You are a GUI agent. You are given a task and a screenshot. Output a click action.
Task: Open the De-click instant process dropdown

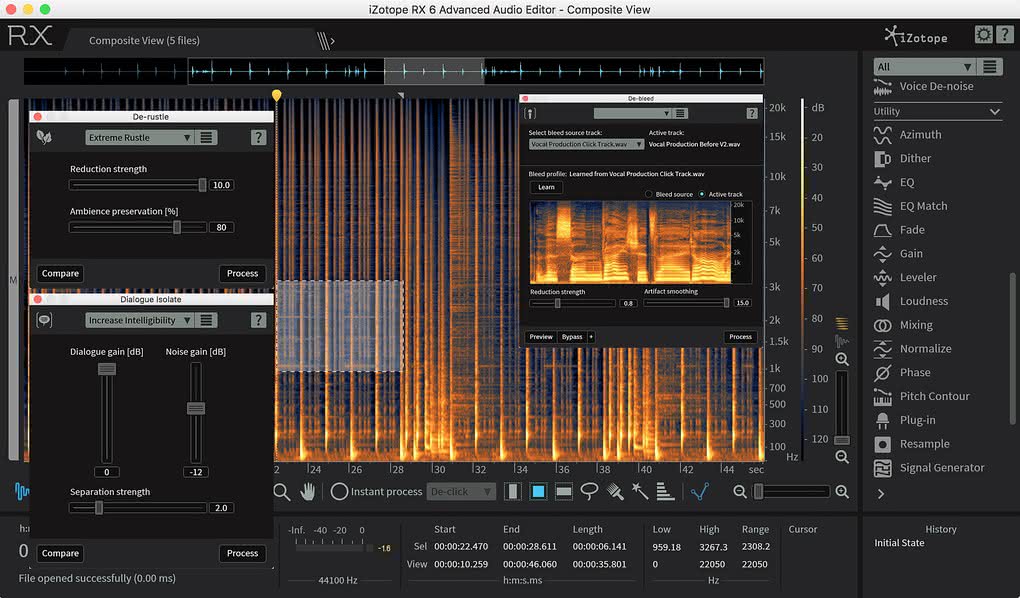461,492
